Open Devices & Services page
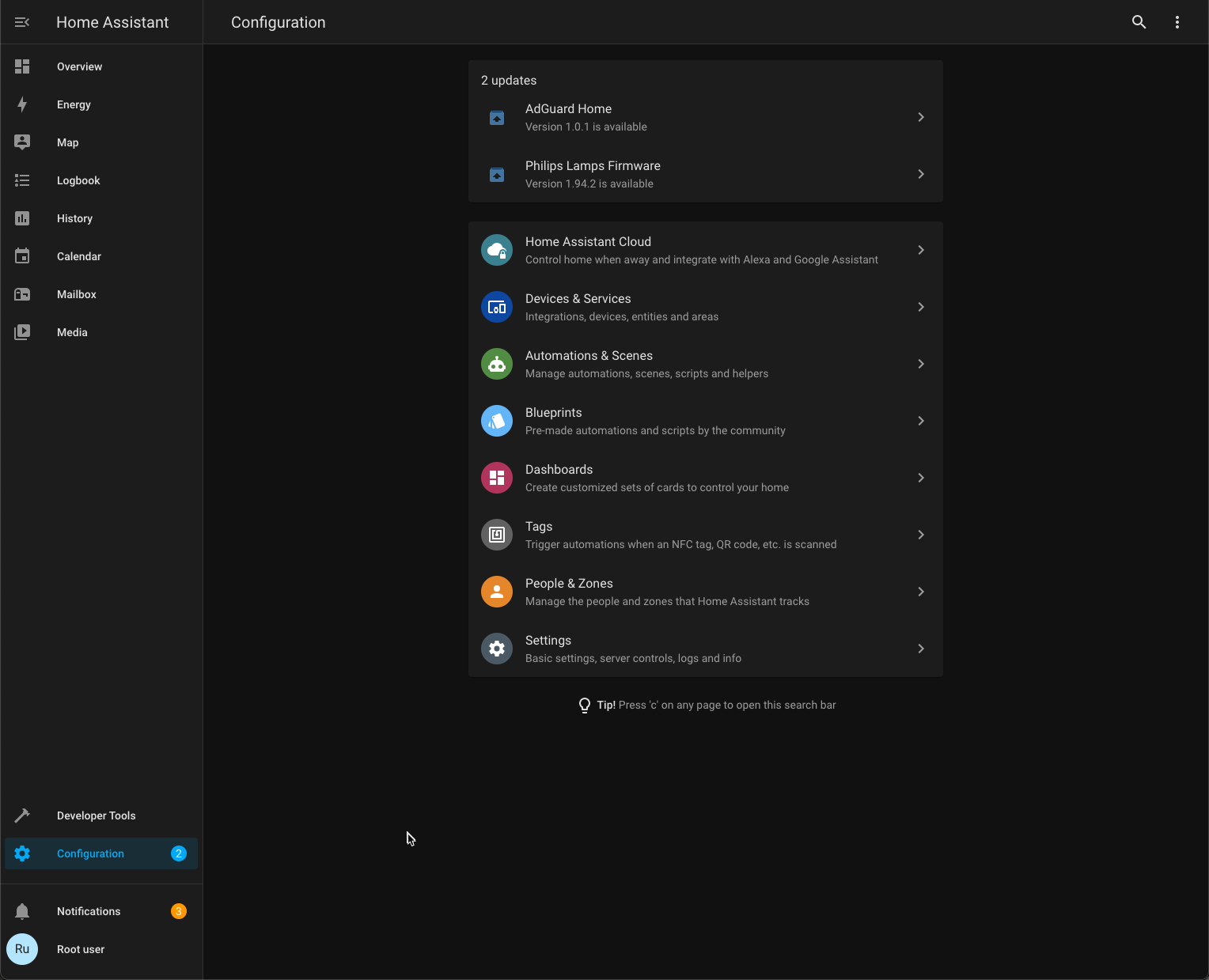1209x980 pixels. (x=706, y=307)
